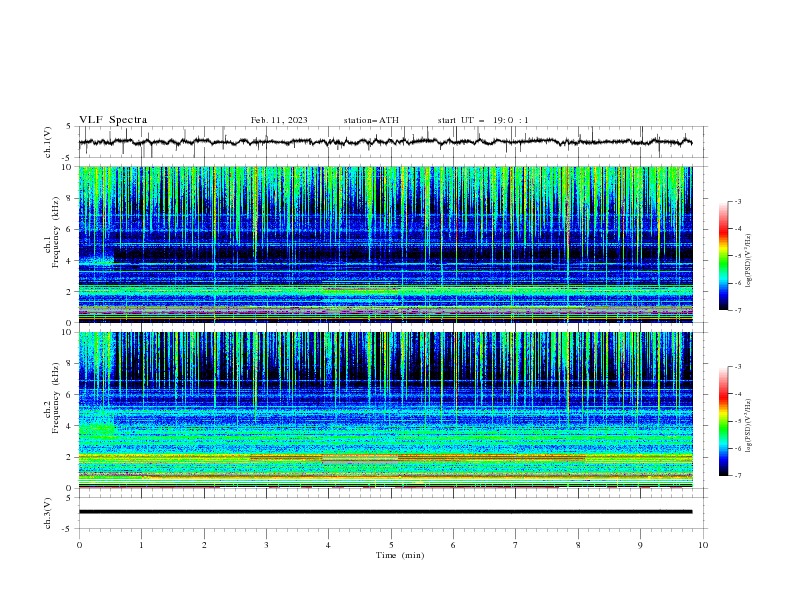Viewport: 792px width, 612px height.
Task: Click the ch.3 flat voltage trace
Action: click(x=385, y=512)
